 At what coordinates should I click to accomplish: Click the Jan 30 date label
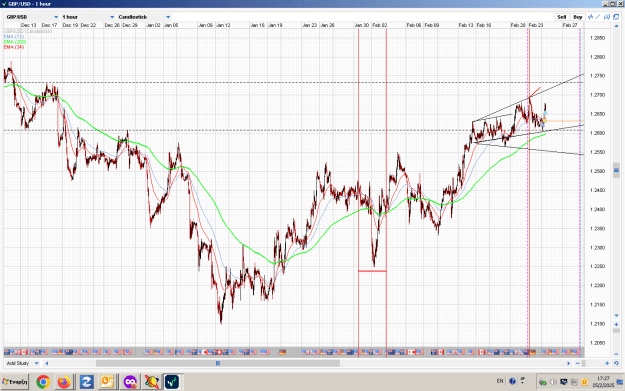362,25
